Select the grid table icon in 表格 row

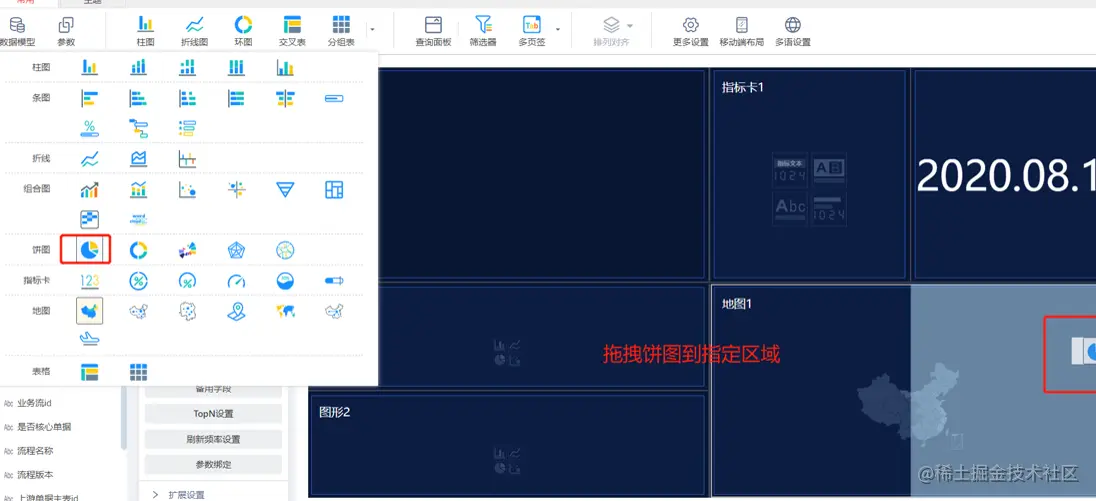[x=138, y=371]
